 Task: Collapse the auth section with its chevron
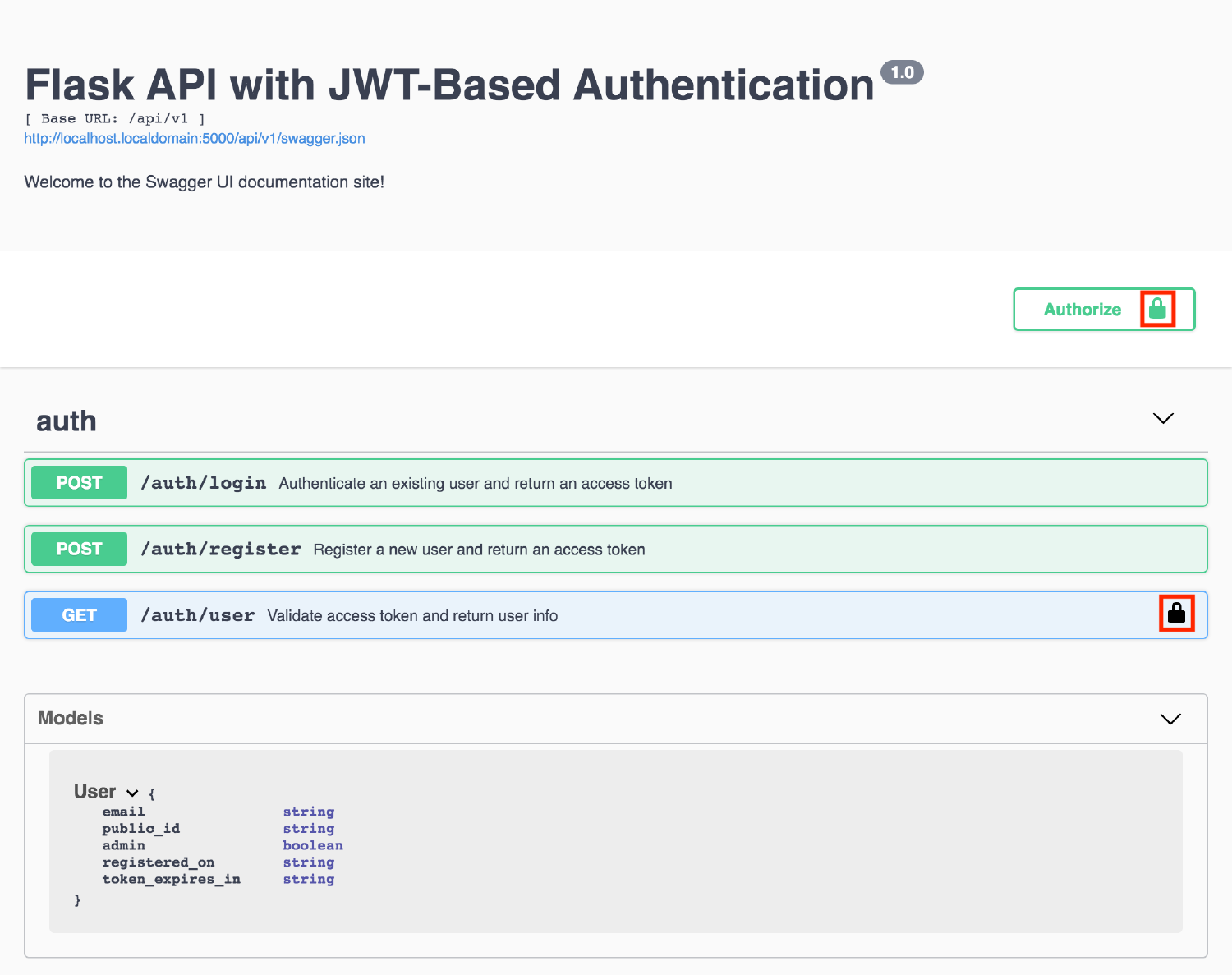pyautogui.click(x=1163, y=419)
